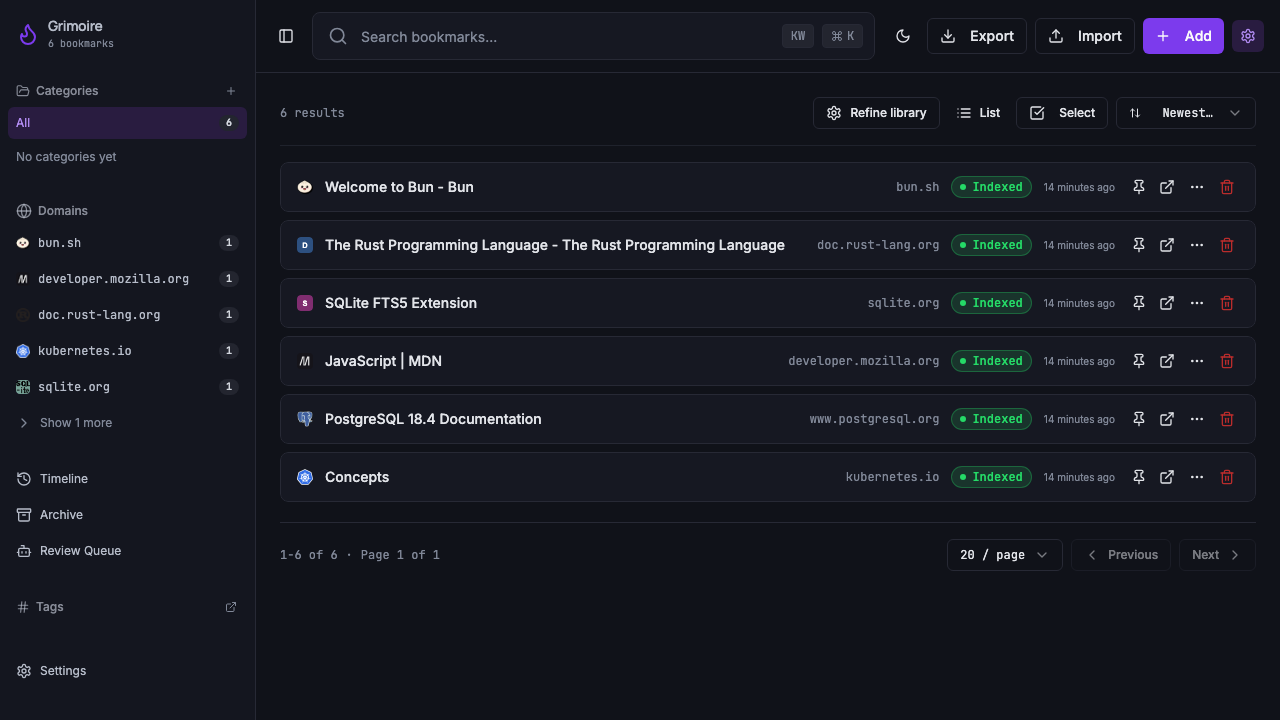1280x720 pixels.
Task: Show more actions for Concepts bookmark
Action: coord(1197,477)
